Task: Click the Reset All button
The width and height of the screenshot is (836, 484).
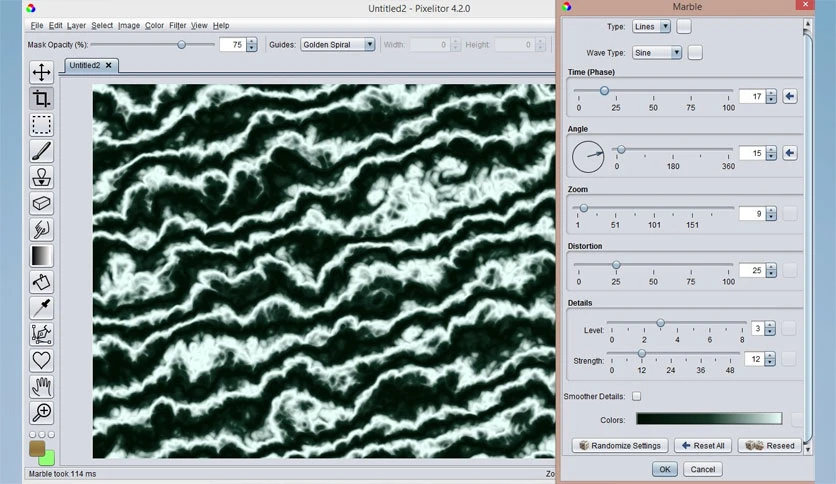Action: (x=703, y=445)
